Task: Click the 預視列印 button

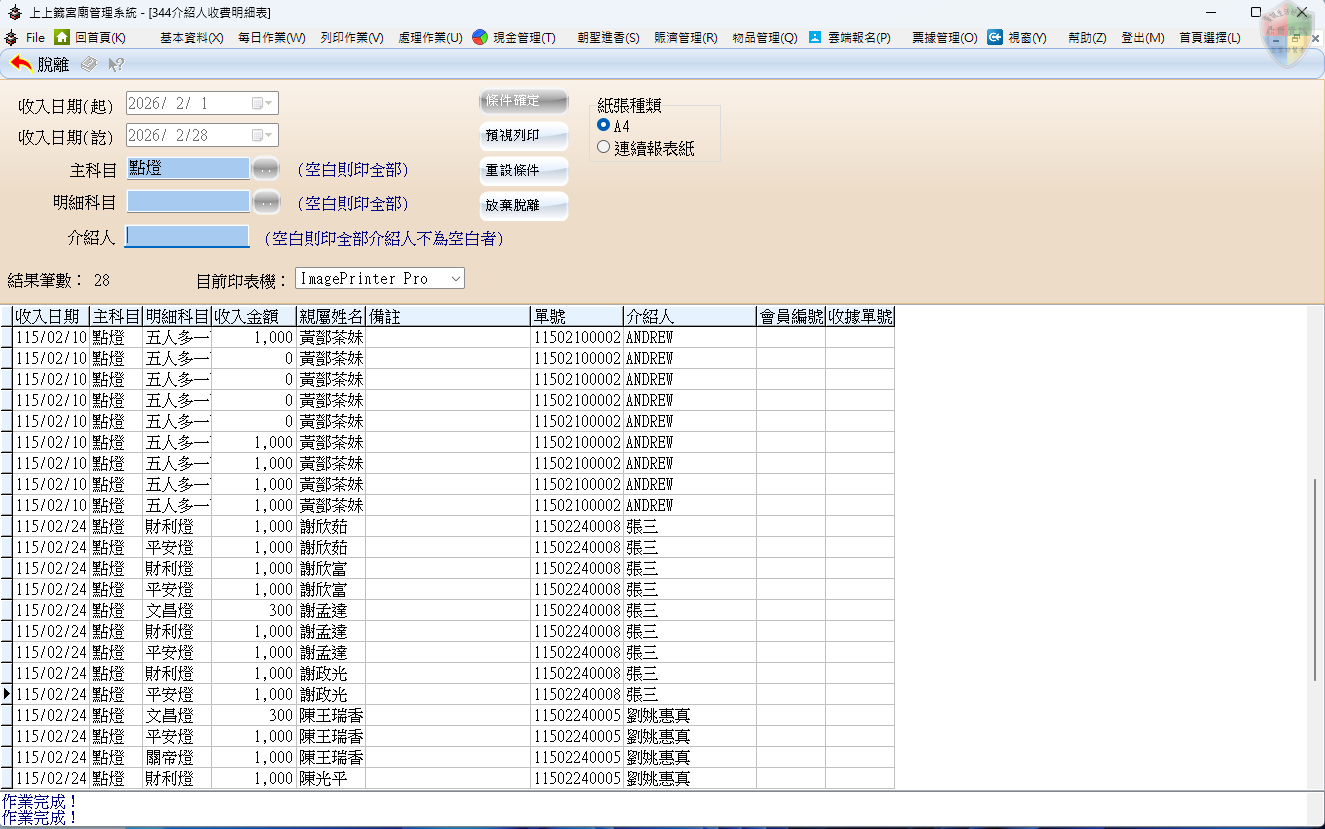Action: [x=523, y=136]
